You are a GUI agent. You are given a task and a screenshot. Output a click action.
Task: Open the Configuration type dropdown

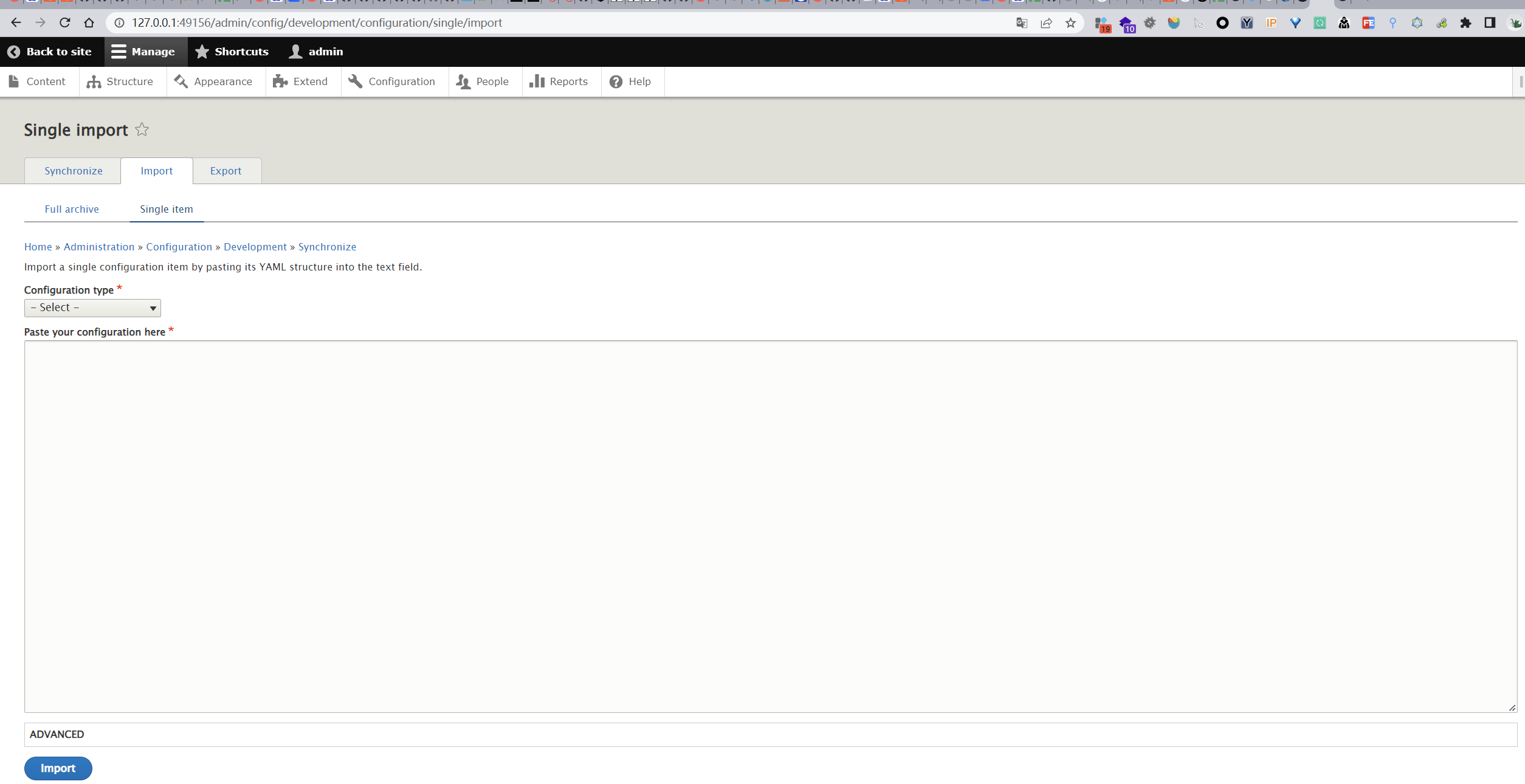click(x=92, y=308)
